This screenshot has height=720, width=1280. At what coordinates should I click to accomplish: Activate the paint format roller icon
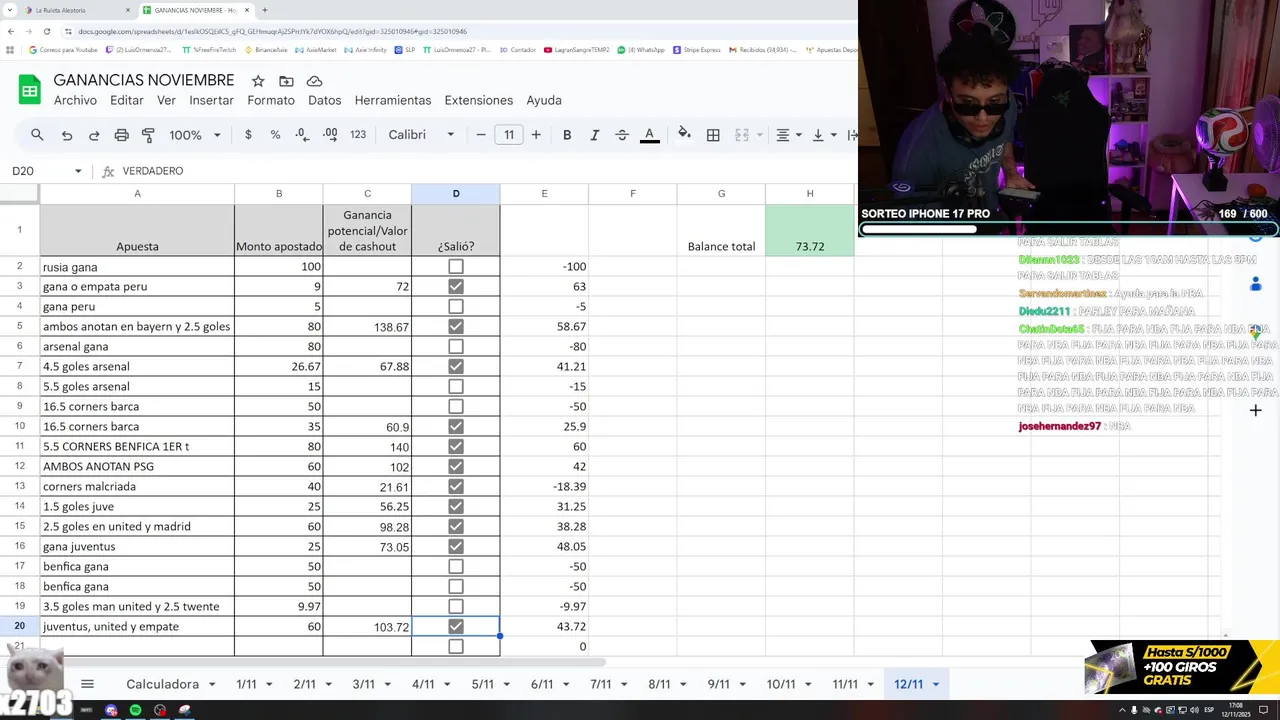coord(148,135)
